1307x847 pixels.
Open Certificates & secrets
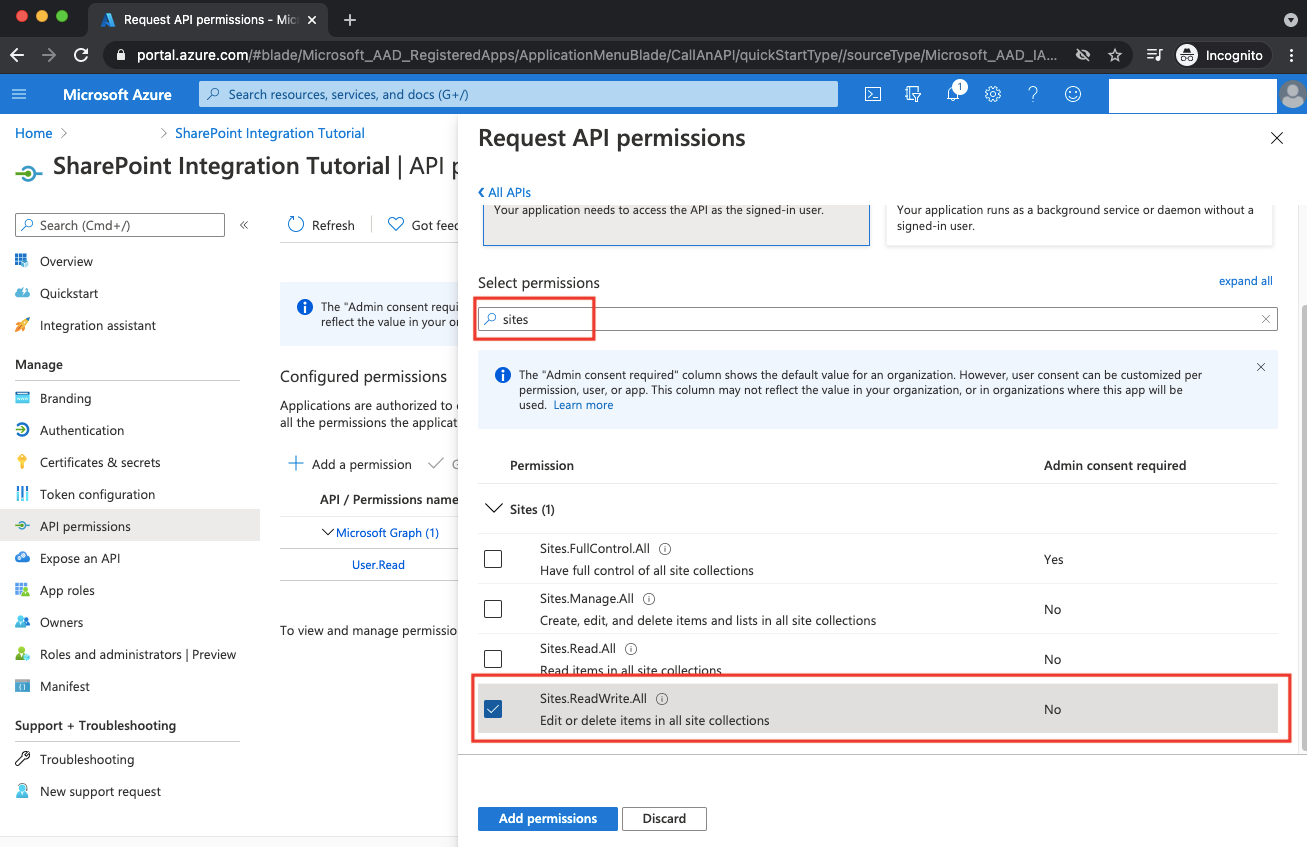[100, 462]
